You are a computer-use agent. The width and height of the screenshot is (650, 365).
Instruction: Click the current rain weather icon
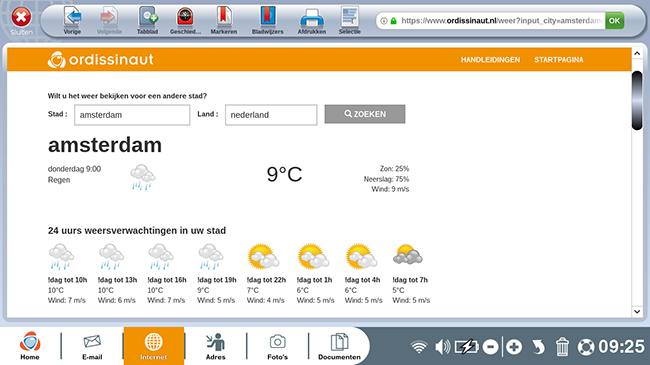(x=143, y=177)
